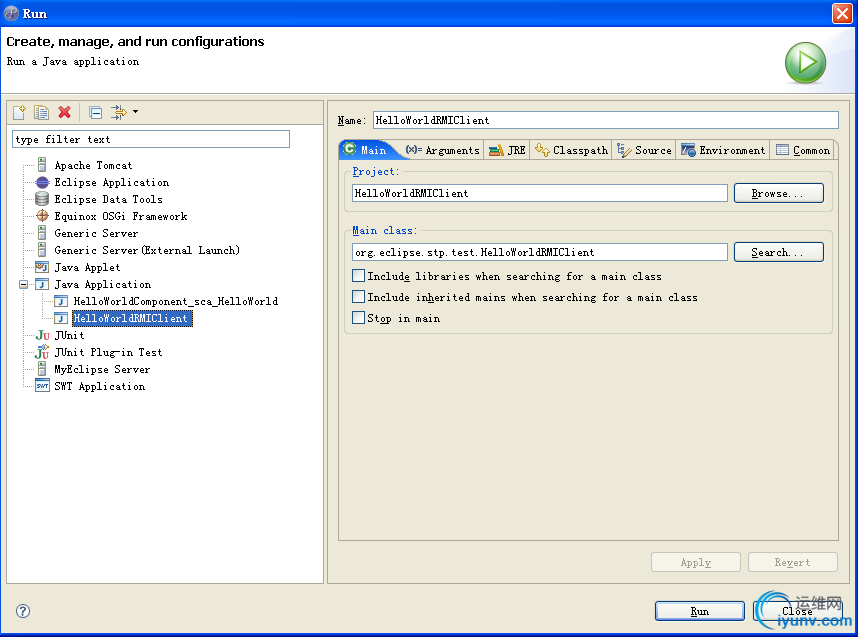Enable Include inherited mains checkbox

click(x=358, y=297)
